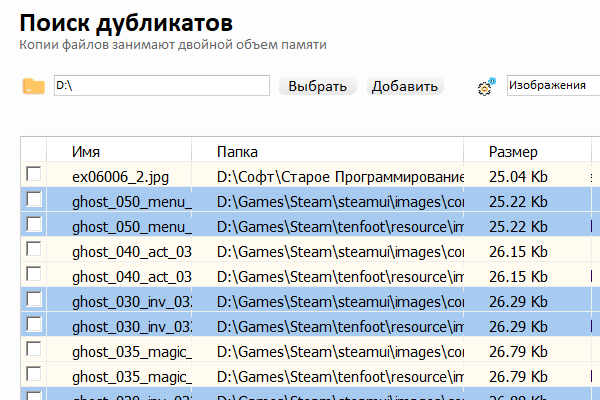Click into the D:\ path input field
This screenshot has height=400, width=600.
tap(160, 86)
